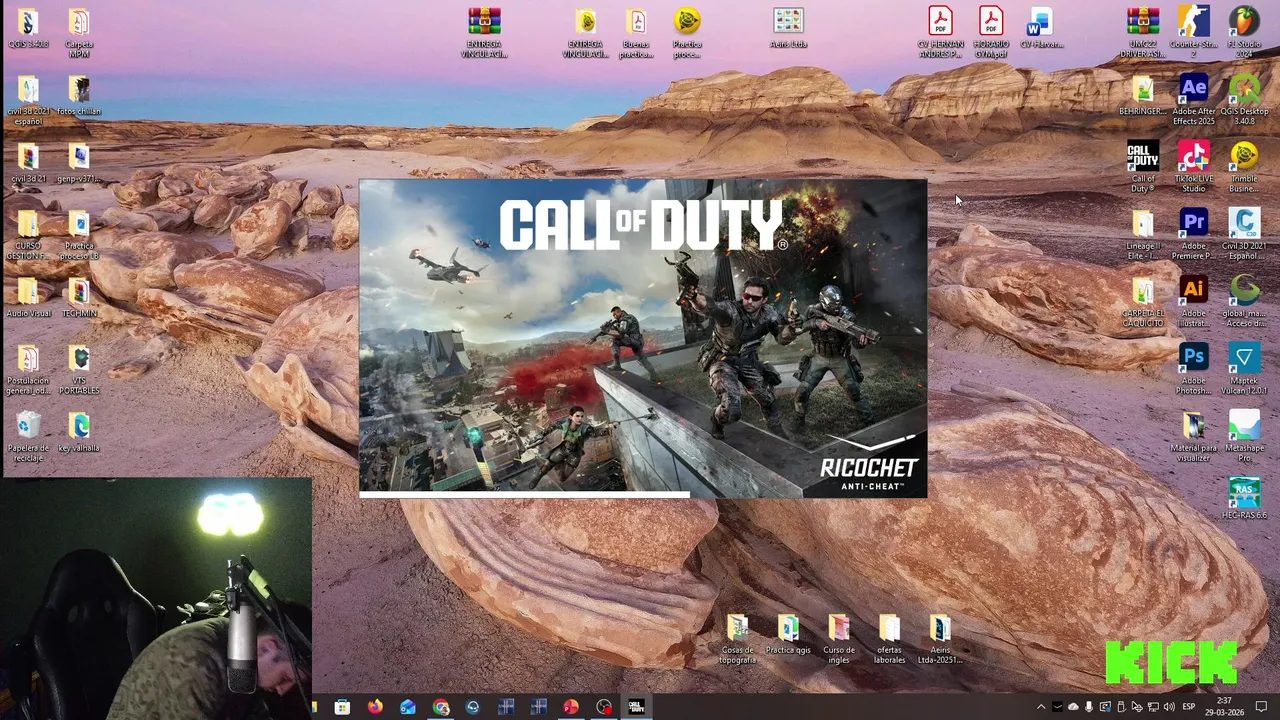
Task: Open the Practica proceso LB folder
Action: tap(79, 235)
